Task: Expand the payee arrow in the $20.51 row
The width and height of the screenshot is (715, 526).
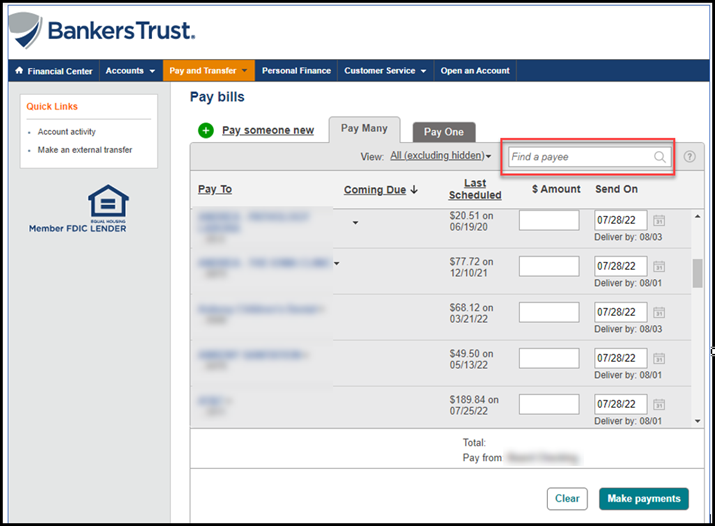Action: click(x=355, y=223)
